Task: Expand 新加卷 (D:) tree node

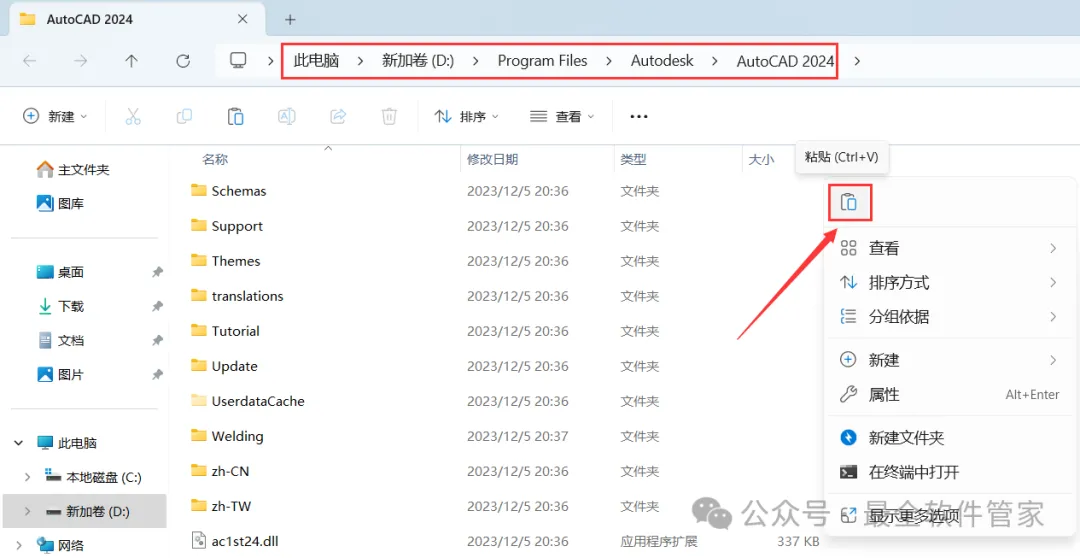Action: (x=28, y=511)
